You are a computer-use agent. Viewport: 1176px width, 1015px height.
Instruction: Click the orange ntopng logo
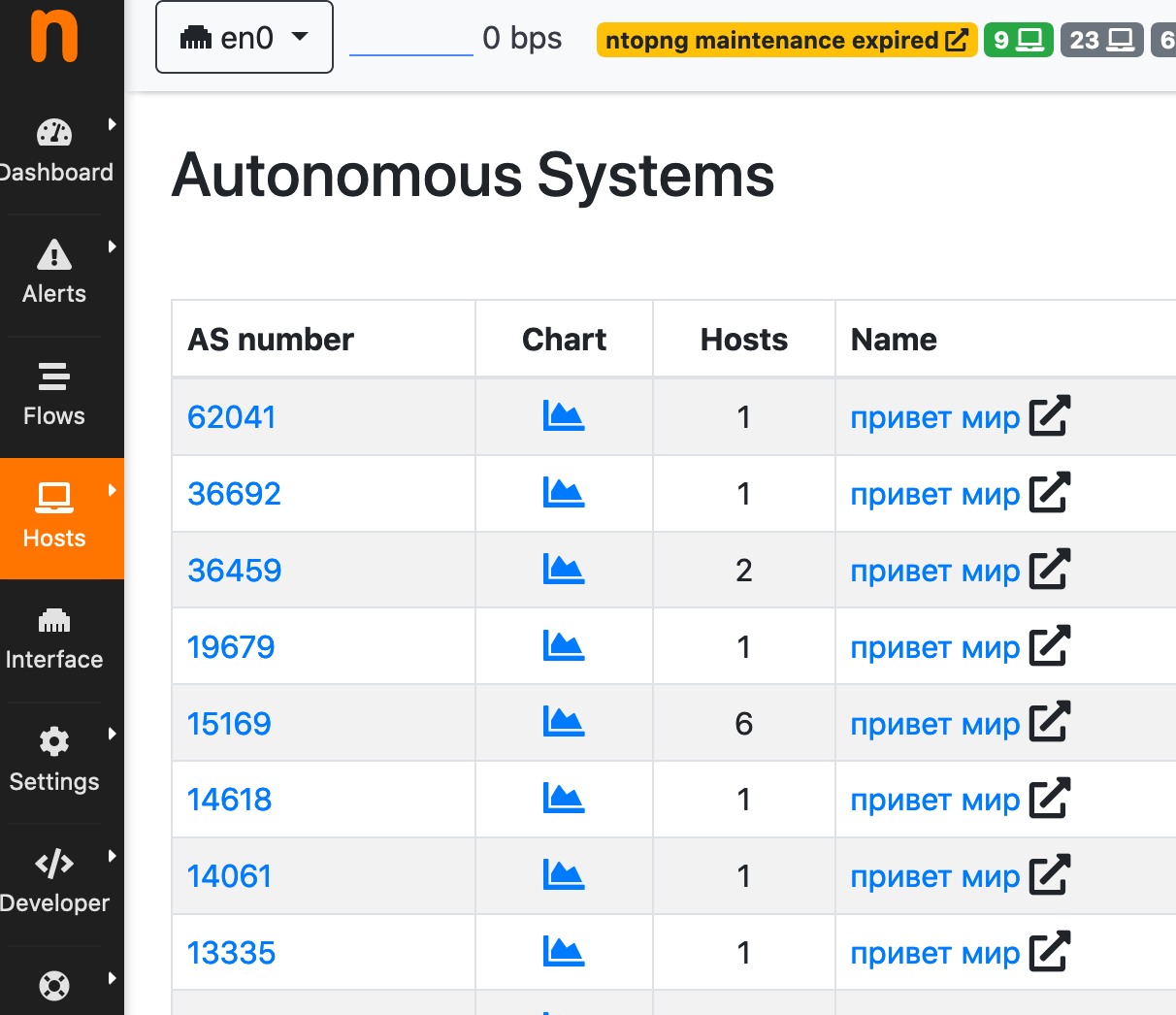click(x=53, y=37)
